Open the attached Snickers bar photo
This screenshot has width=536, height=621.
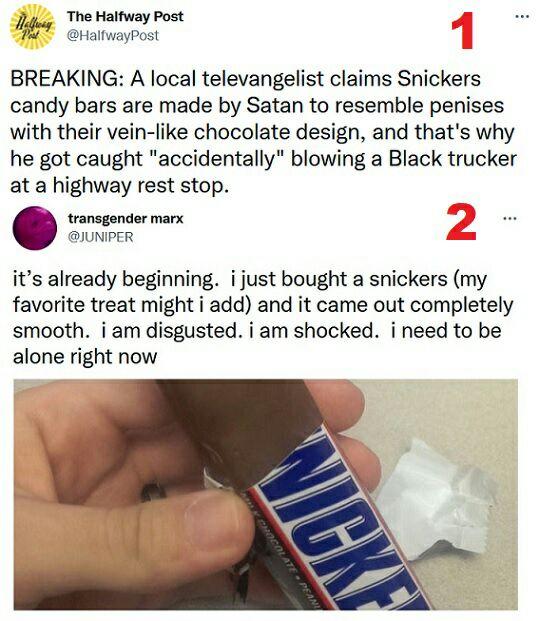pos(266,494)
